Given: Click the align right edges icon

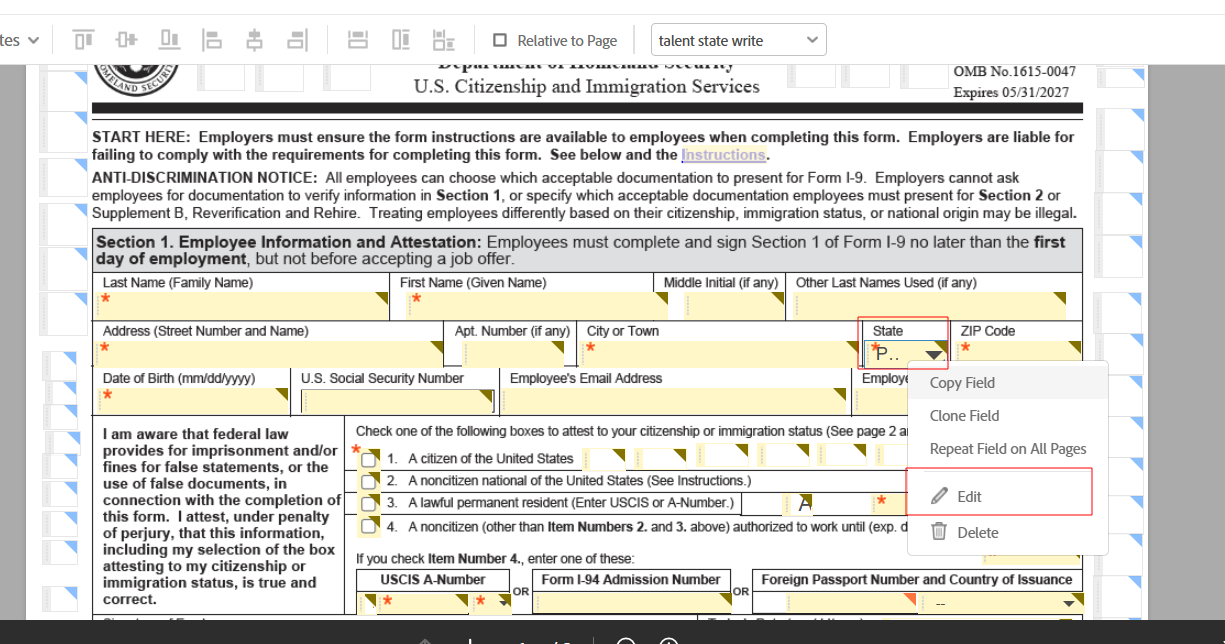Looking at the screenshot, I should pos(297,40).
